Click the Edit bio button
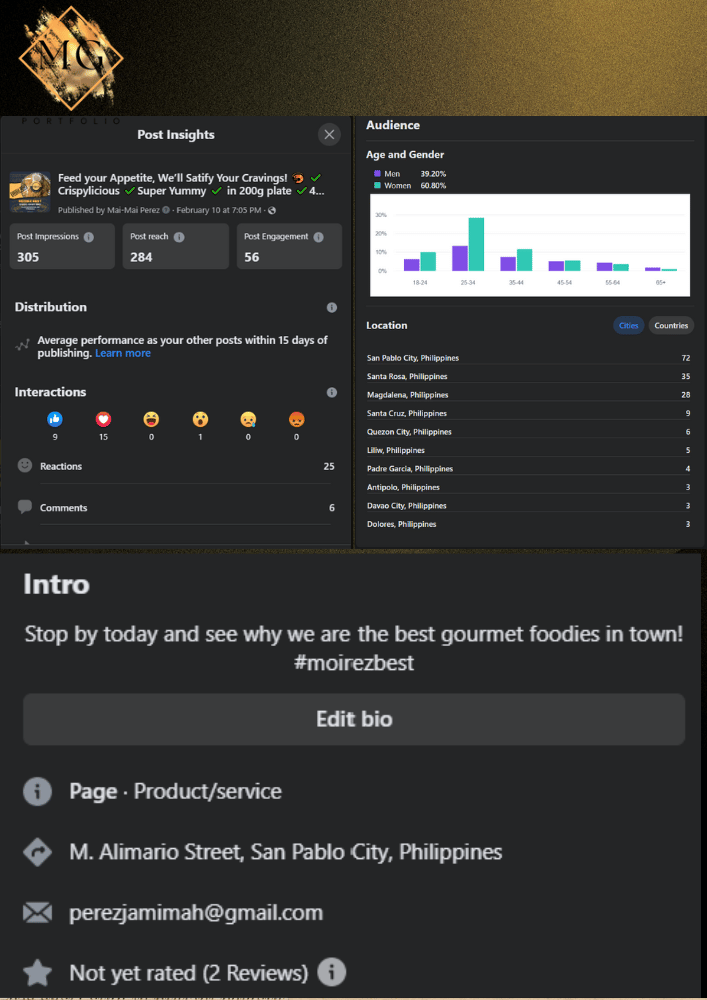707x1000 pixels. pos(354,719)
